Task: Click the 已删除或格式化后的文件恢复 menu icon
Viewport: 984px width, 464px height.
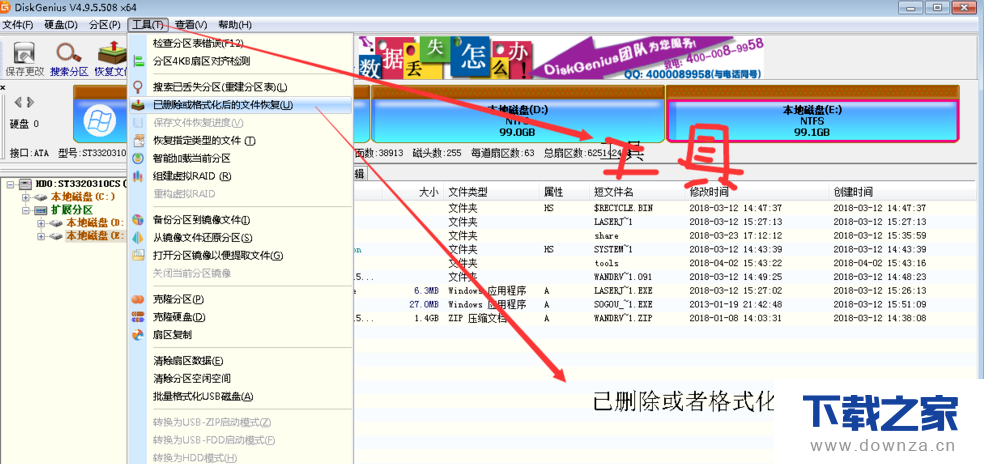Action: coord(139,105)
